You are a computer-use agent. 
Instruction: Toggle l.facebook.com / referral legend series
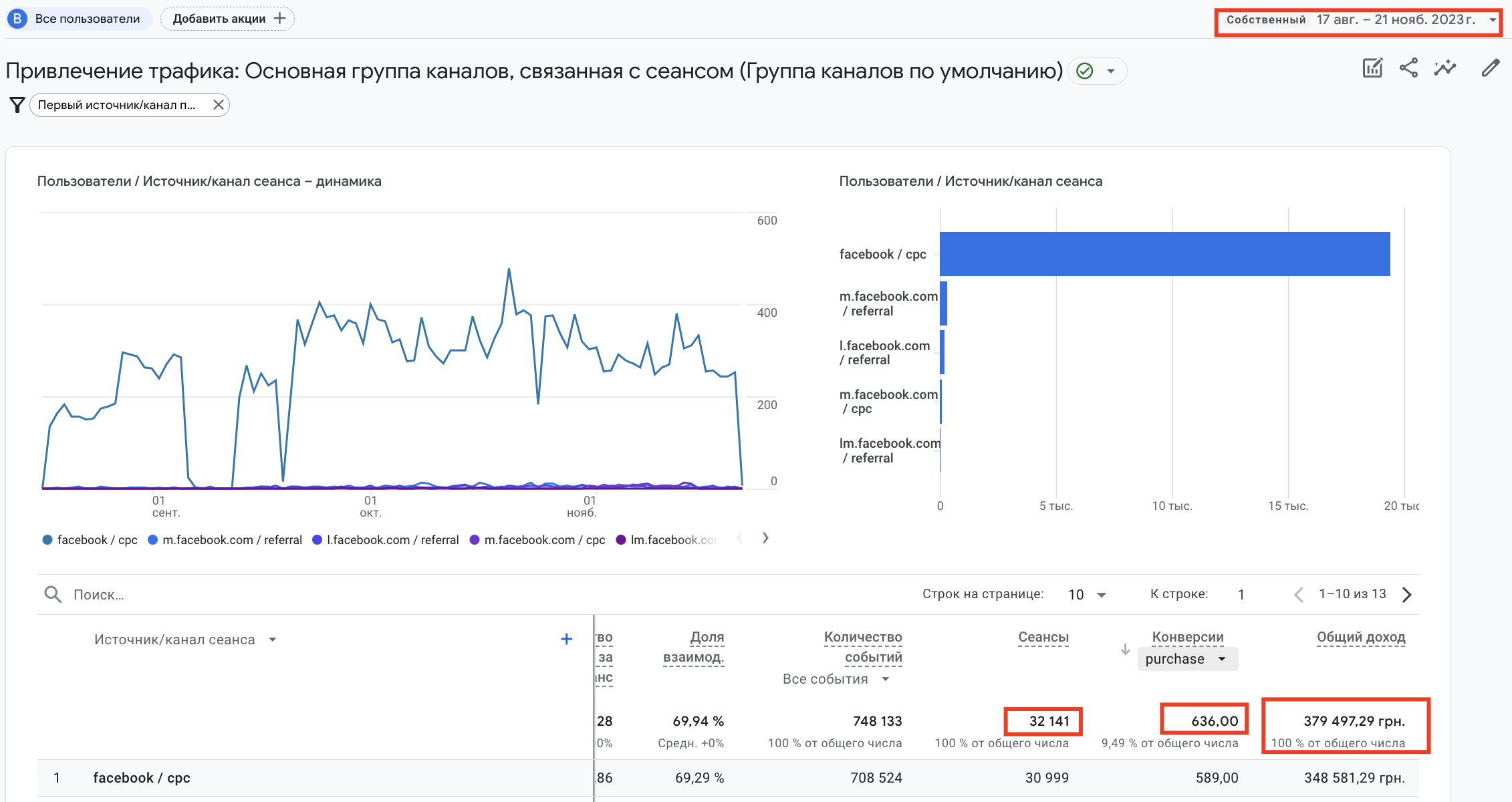386,539
